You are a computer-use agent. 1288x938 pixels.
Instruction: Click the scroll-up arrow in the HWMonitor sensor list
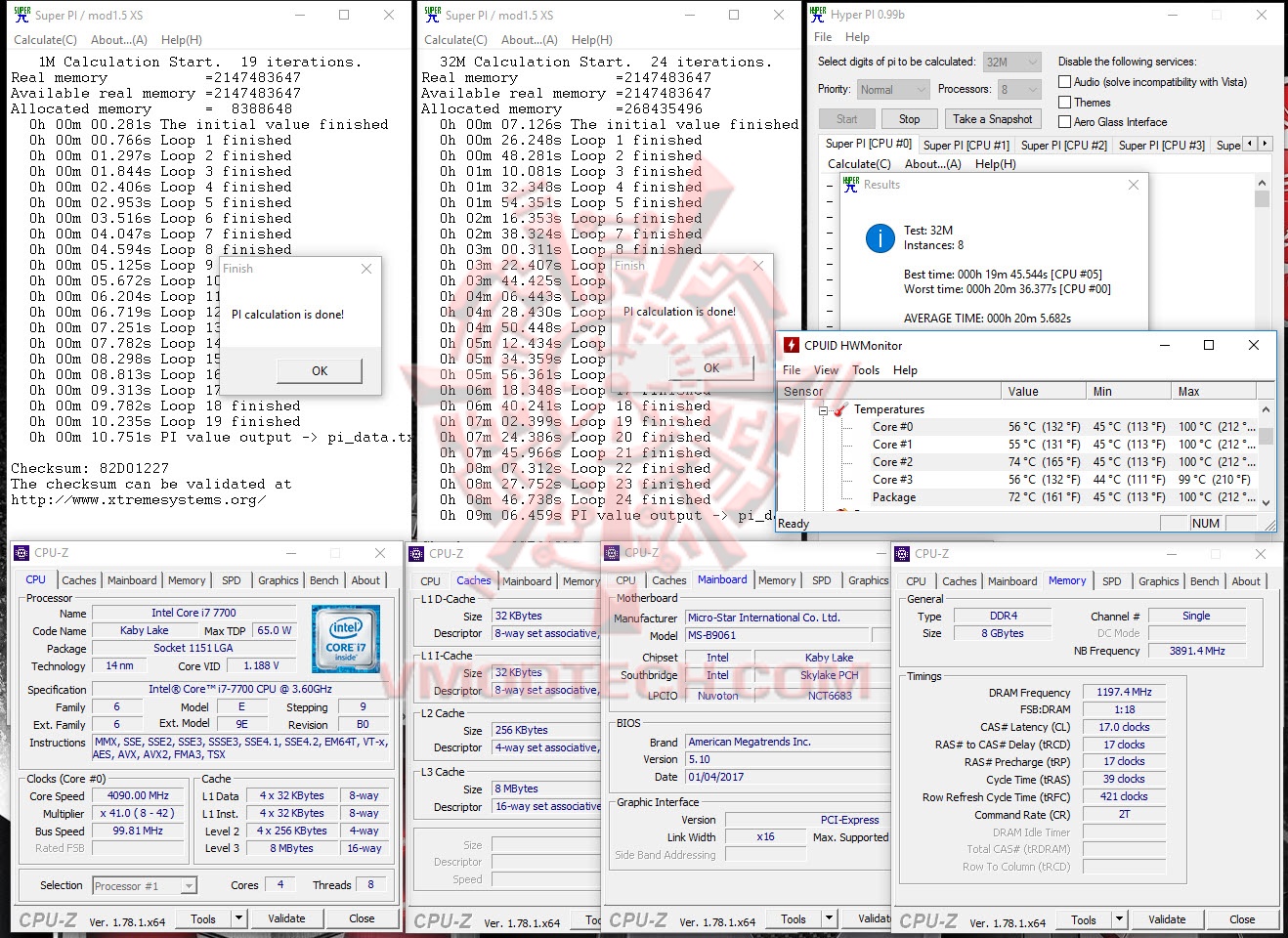(1266, 410)
